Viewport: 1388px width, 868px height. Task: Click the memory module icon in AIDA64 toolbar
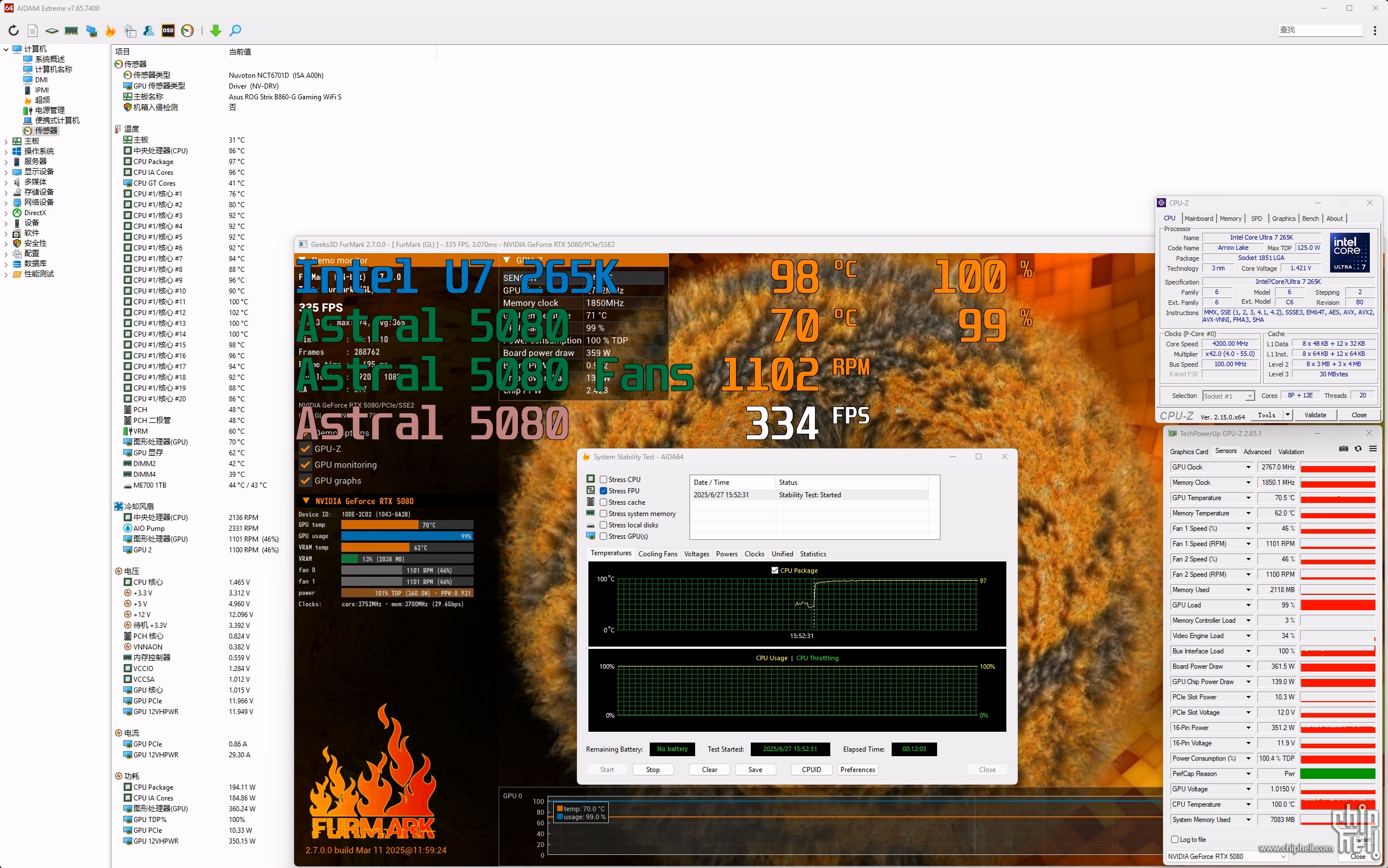(x=71, y=31)
